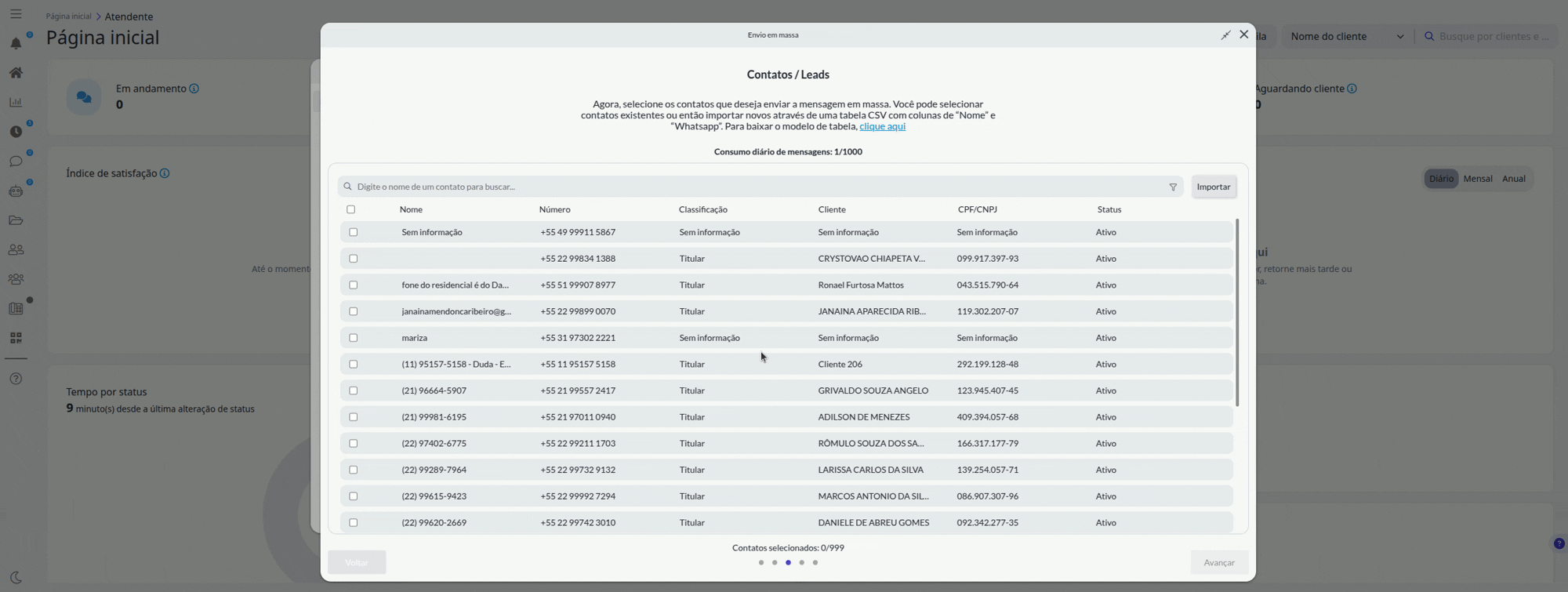The width and height of the screenshot is (1568, 592).
Task: Open the apps grid sidebar icon
Action: tap(16, 338)
